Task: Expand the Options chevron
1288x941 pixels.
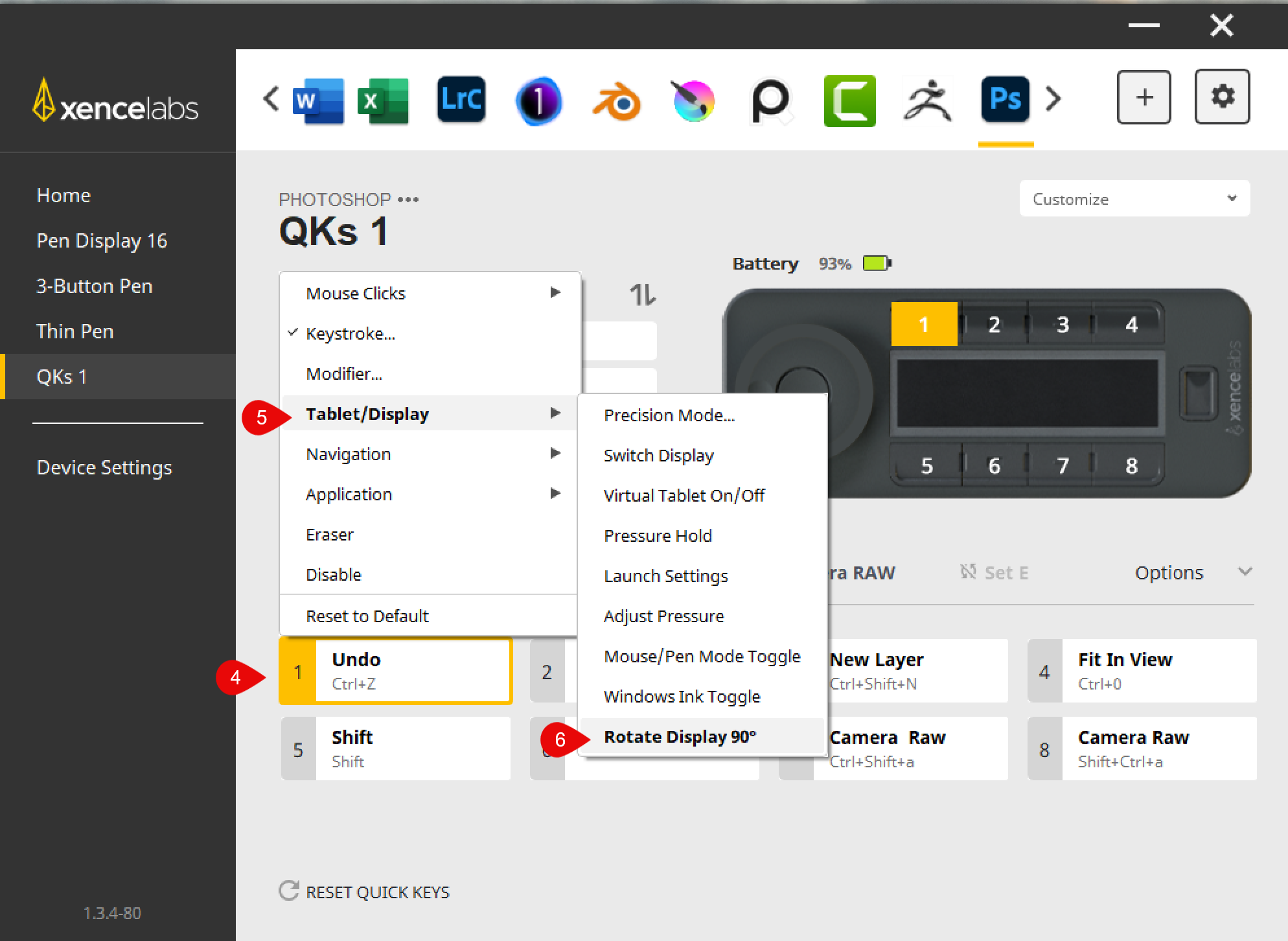Action: [1245, 572]
